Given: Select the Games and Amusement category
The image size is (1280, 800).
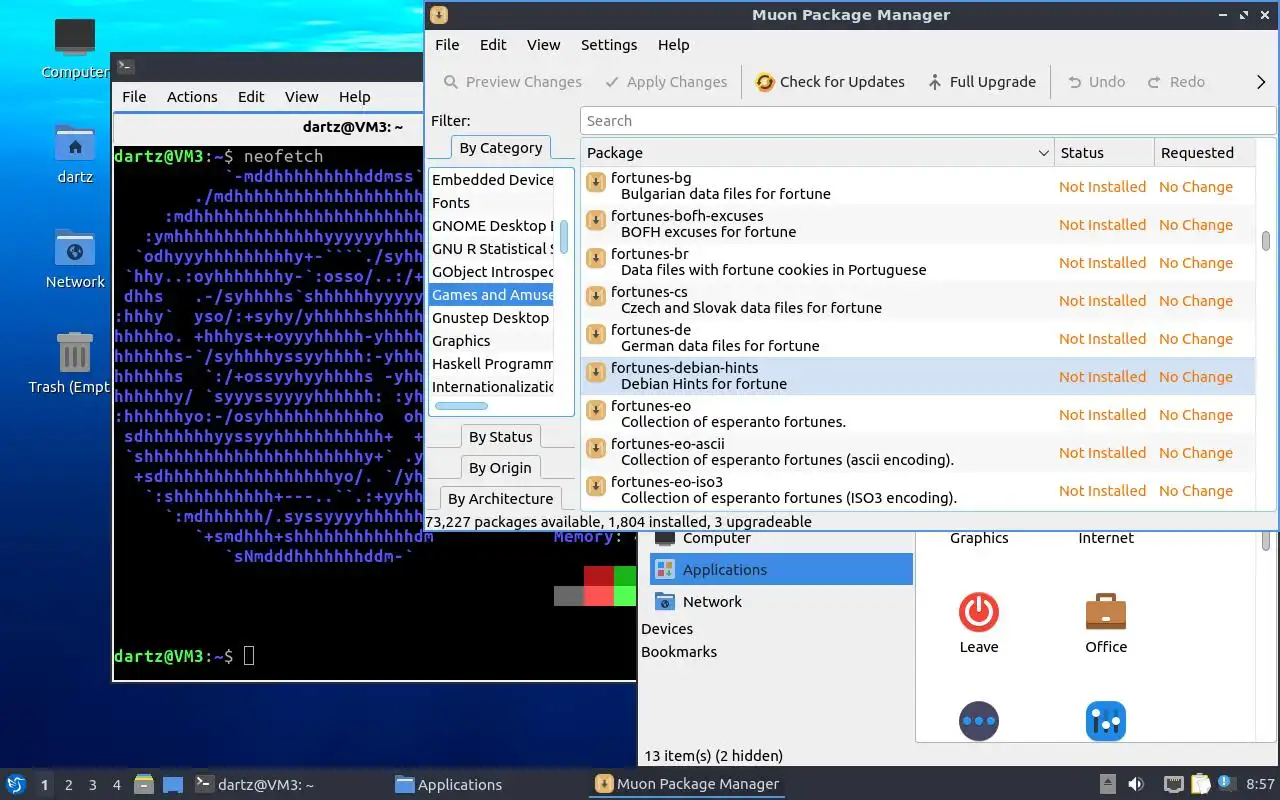Looking at the screenshot, I should (x=492, y=295).
